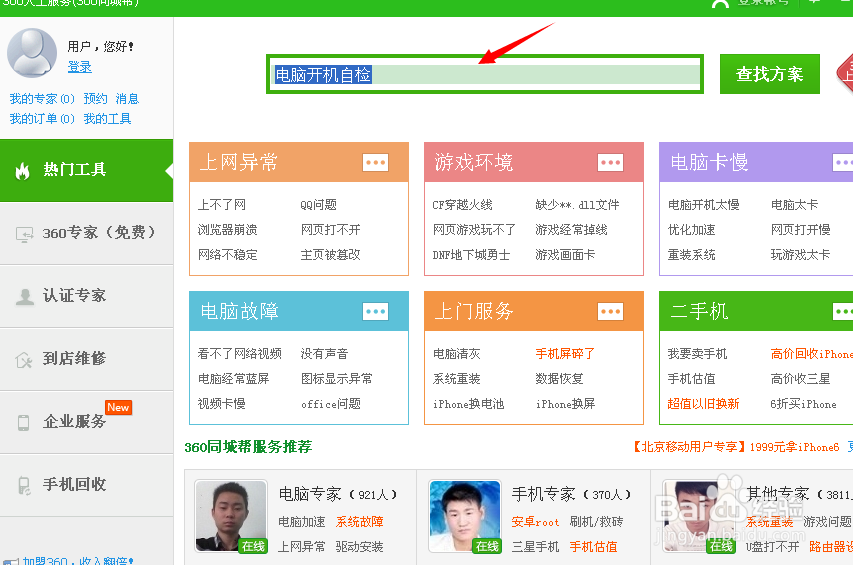This screenshot has width=853, height=565.
Task: Click 网络不稳定 item
Action: click(x=227, y=255)
